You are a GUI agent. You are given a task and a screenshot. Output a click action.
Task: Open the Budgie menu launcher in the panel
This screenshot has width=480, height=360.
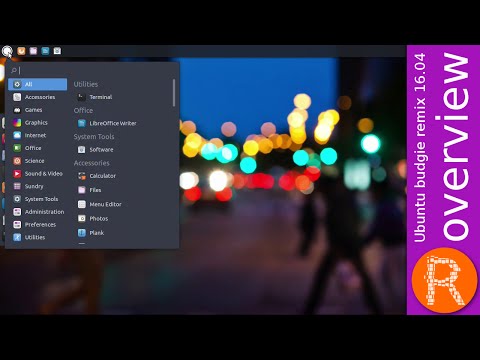(7, 51)
